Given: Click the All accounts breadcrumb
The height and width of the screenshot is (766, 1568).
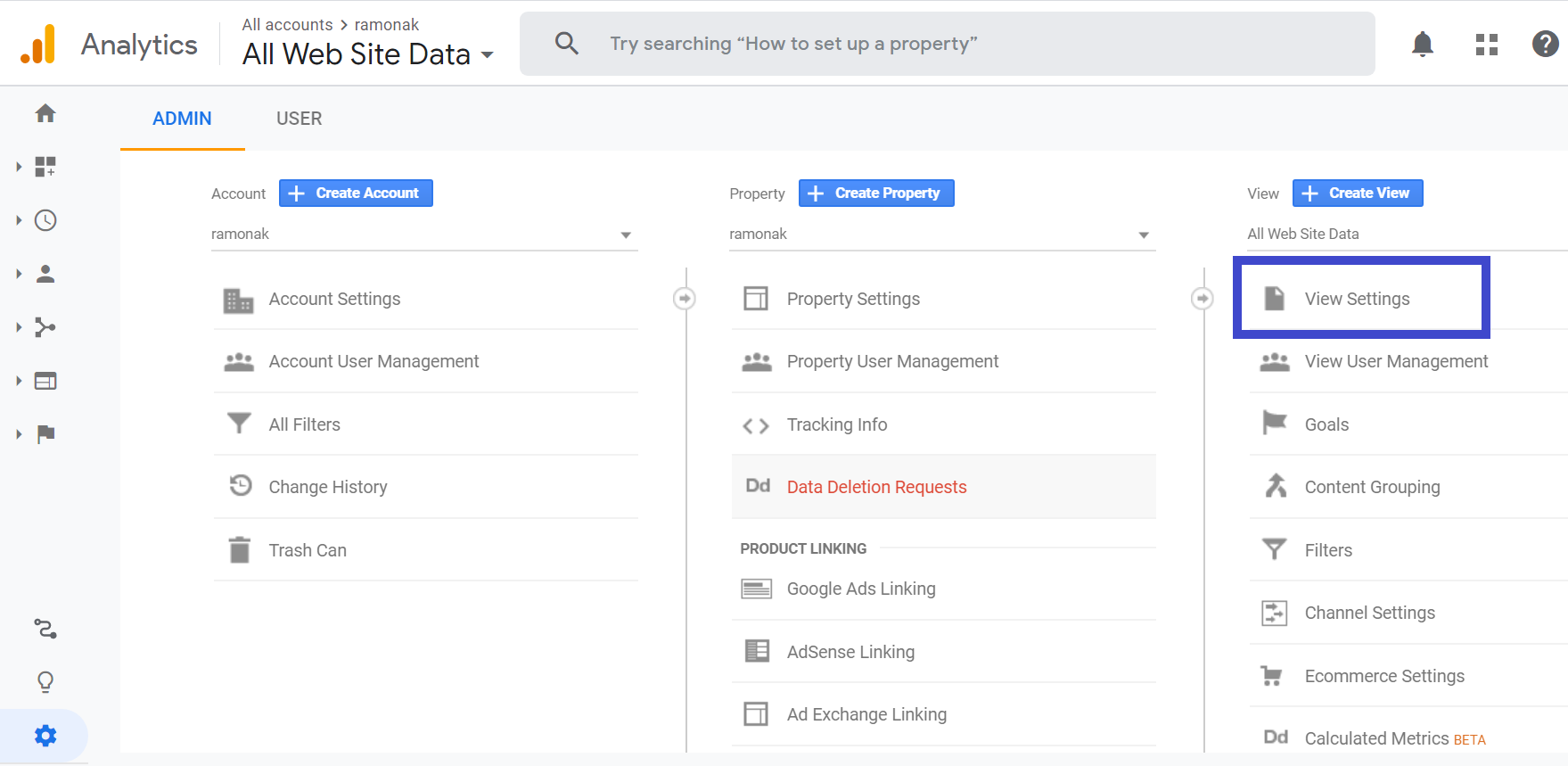Looking at the screenshot, I should click(287, 25).
